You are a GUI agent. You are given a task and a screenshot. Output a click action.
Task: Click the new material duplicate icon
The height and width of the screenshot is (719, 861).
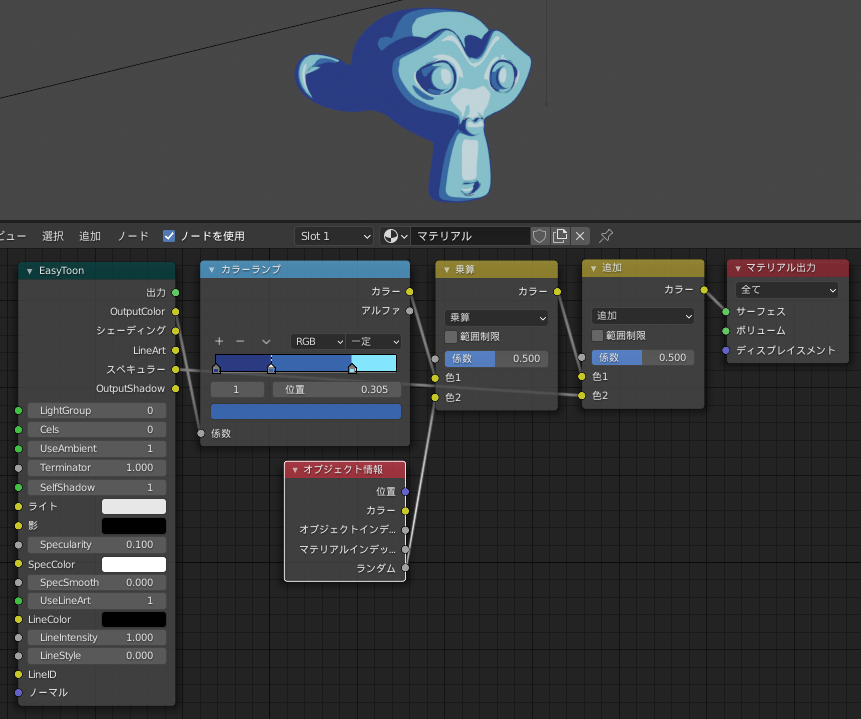[x=560, y=236]
